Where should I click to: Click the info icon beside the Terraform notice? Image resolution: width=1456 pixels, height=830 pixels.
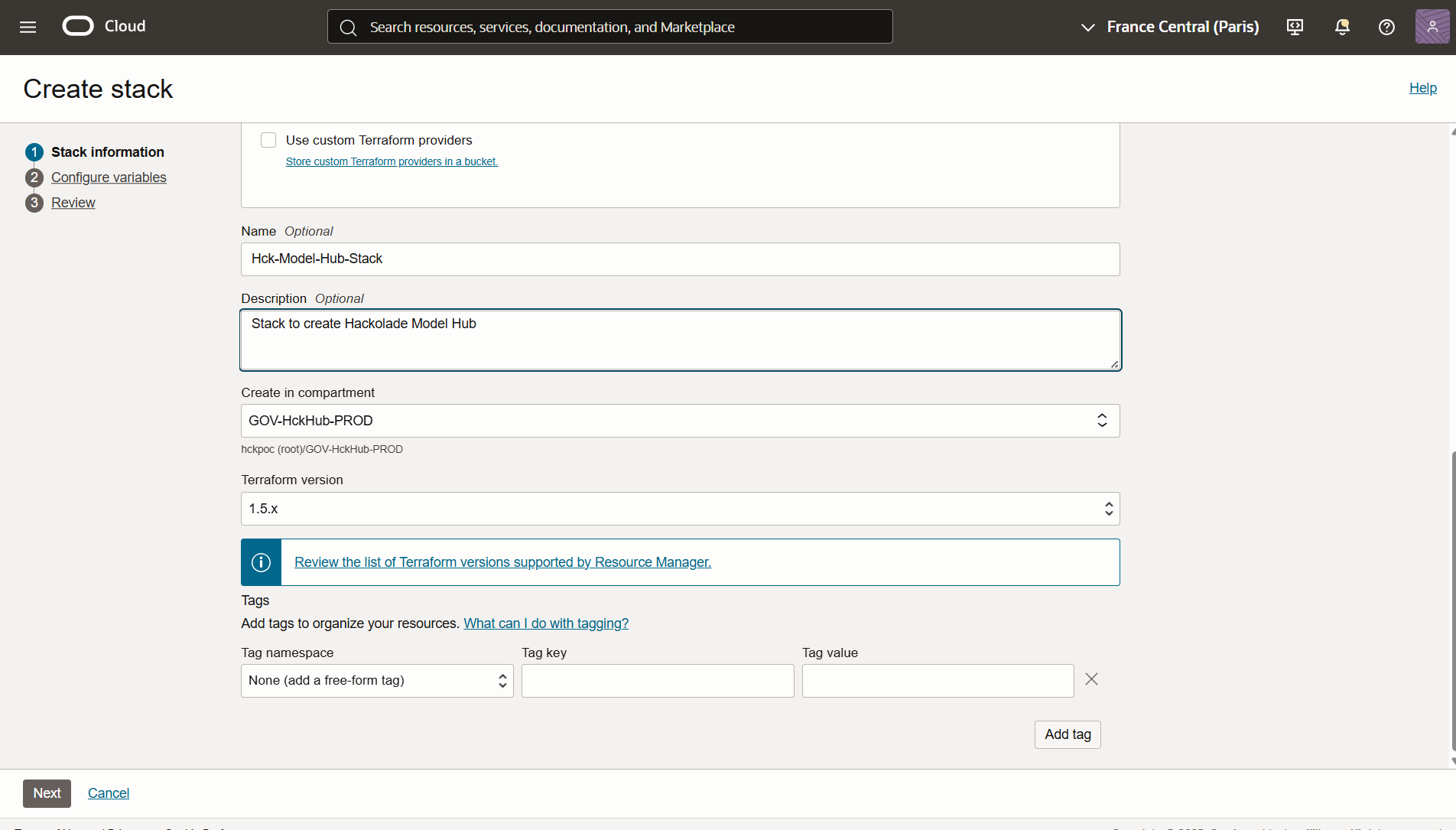(261, 561)
